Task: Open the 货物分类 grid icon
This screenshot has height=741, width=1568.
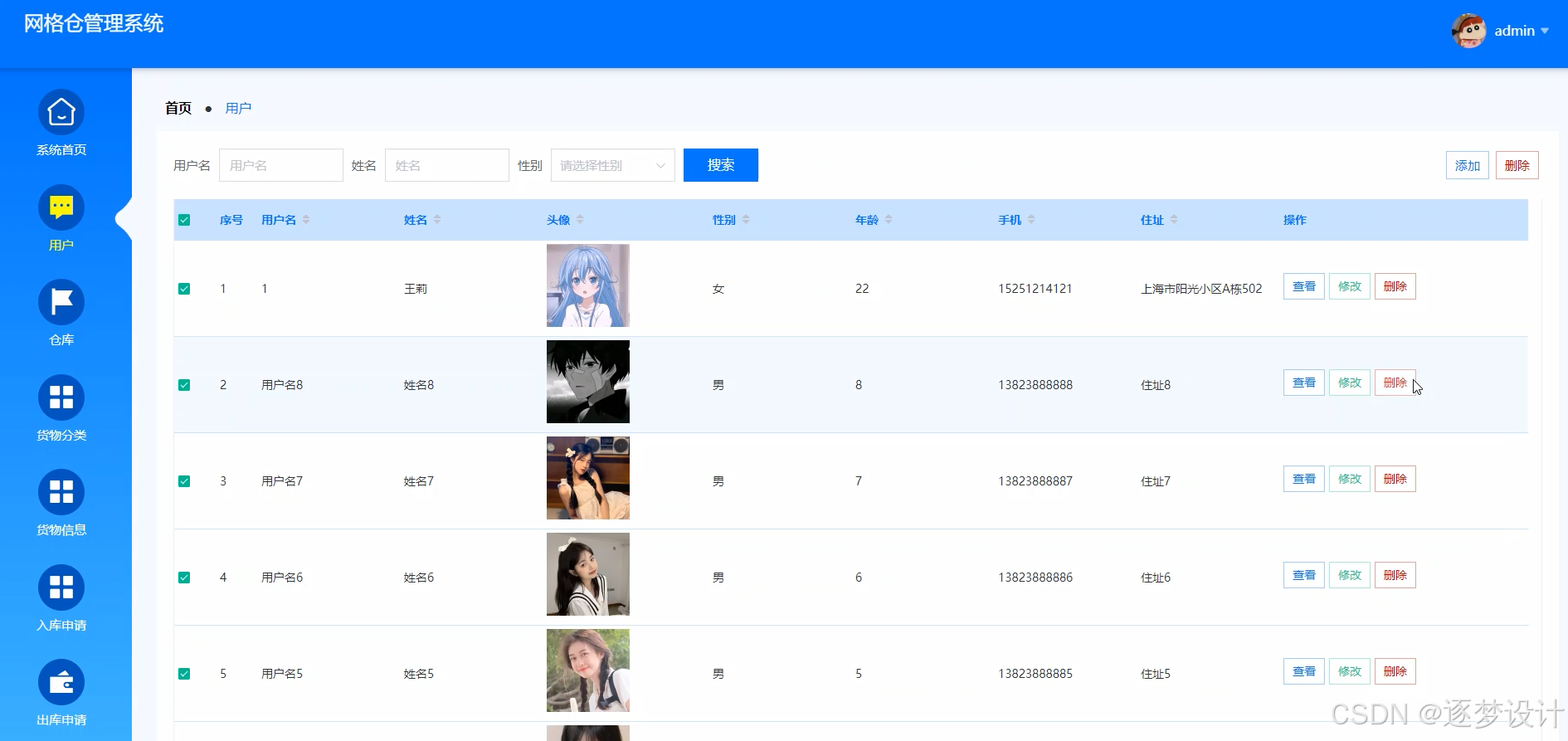Action: pyautogui.click(x=61, y=397)
